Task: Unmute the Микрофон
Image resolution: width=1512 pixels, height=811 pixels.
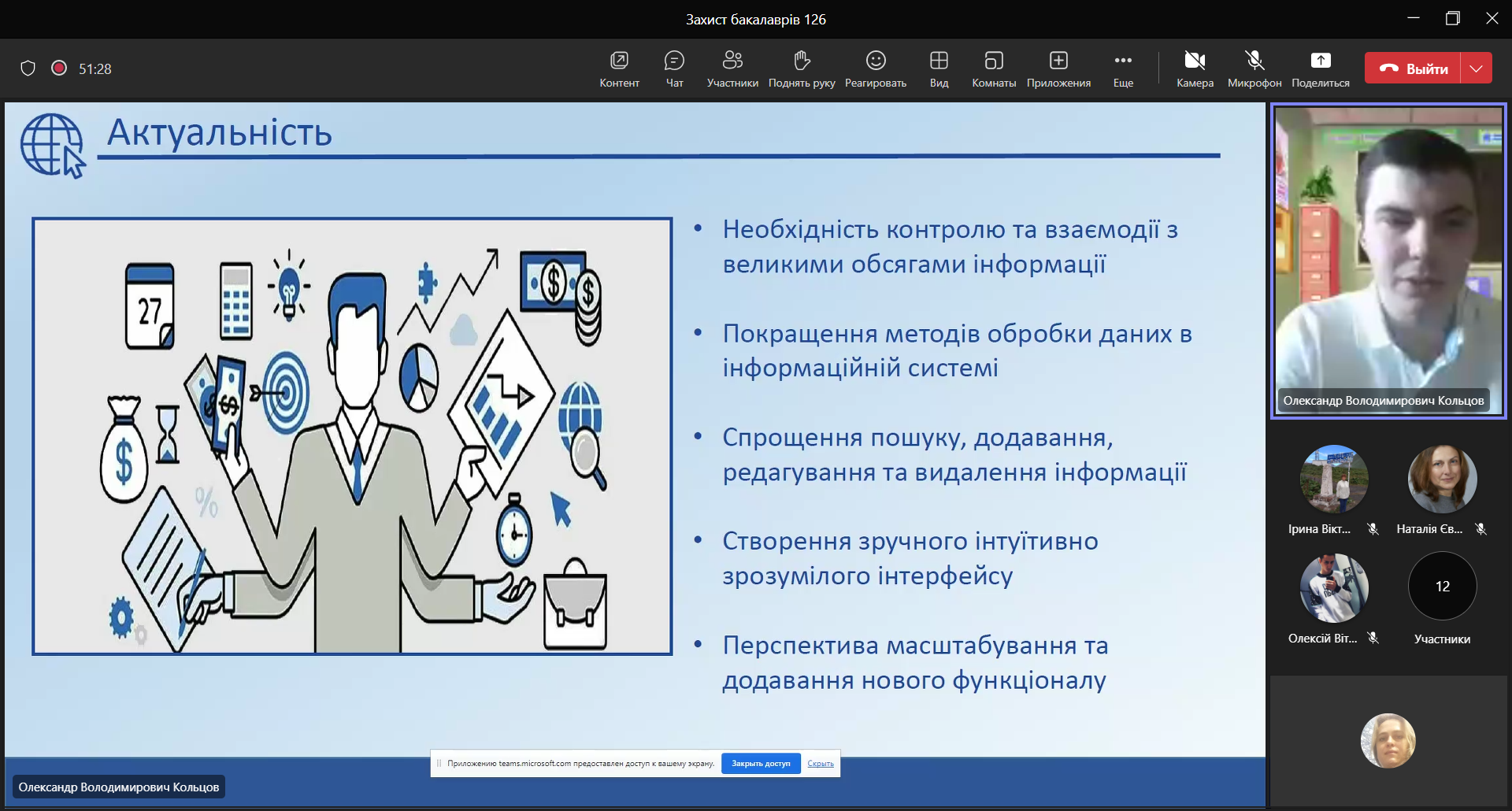Action: [1254, 69]
